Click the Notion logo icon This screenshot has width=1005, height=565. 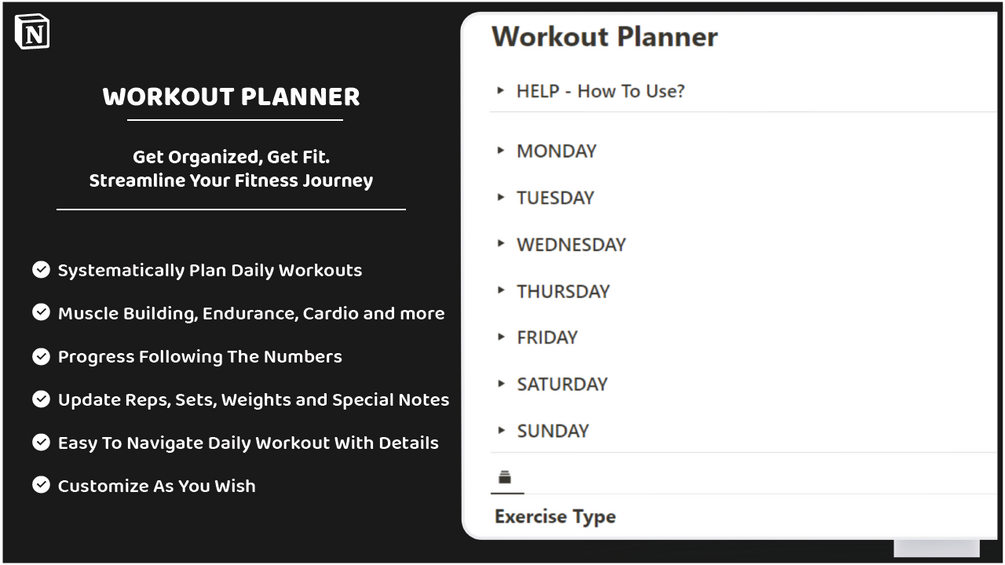(x=32, y=32)
